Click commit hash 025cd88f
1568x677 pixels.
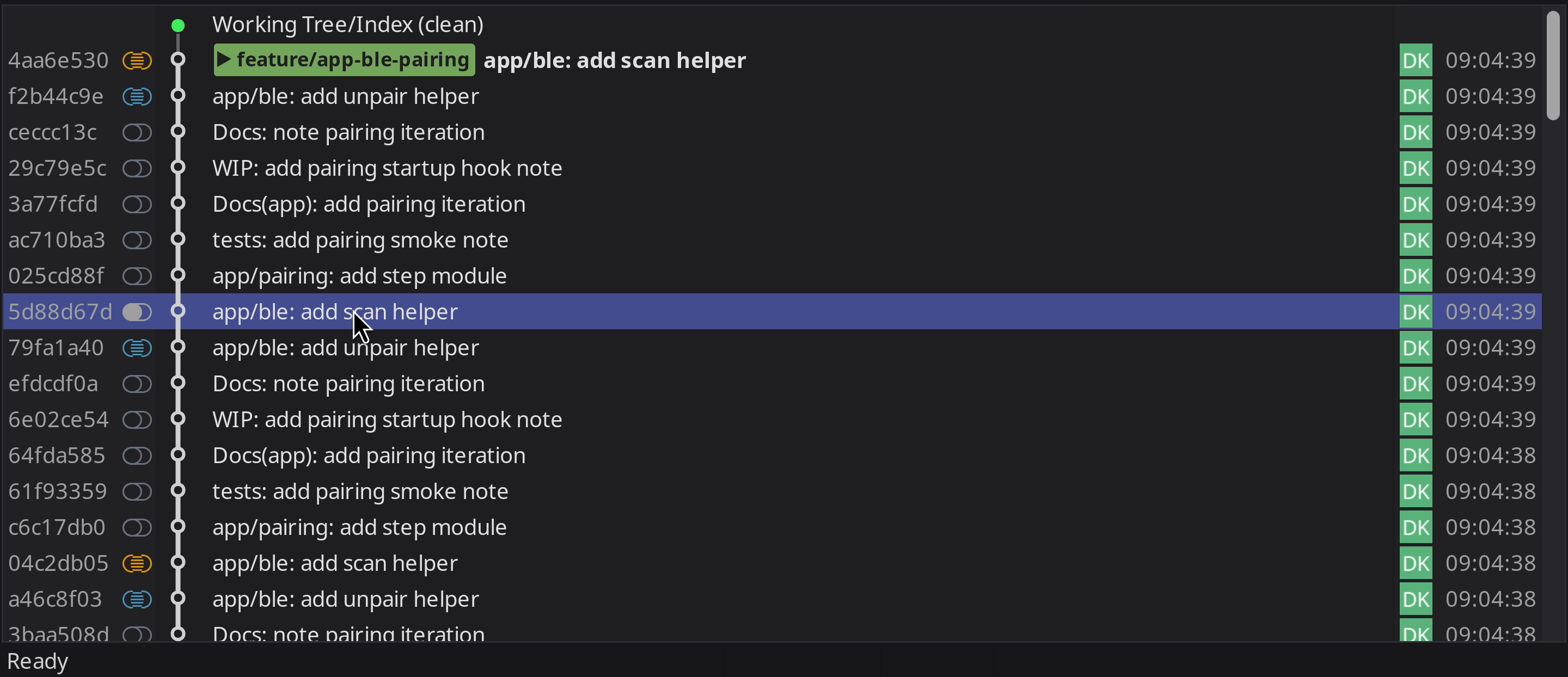tap(57, 276)
